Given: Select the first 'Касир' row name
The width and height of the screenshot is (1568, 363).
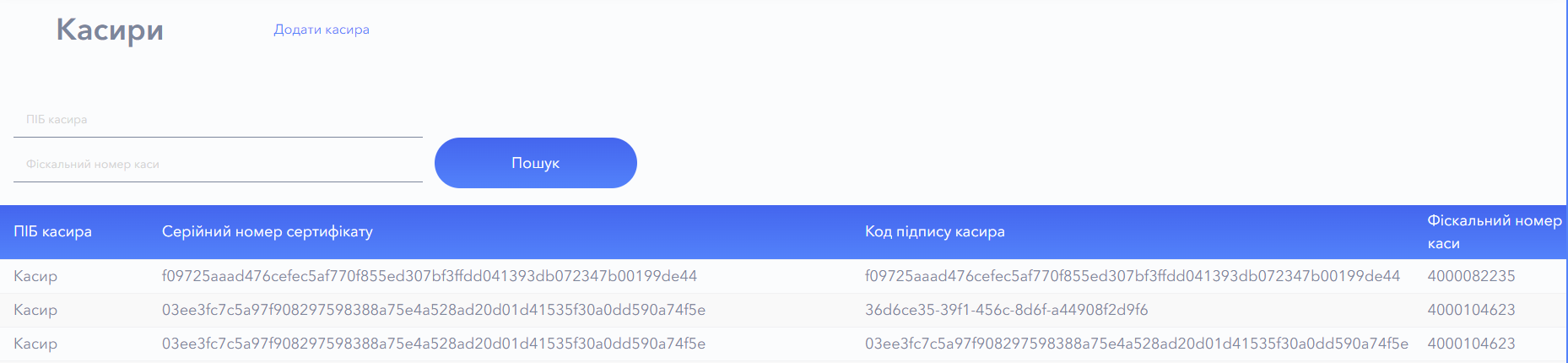Looking at the screenshot, I should pyautogui.click(x=35, y=276).
